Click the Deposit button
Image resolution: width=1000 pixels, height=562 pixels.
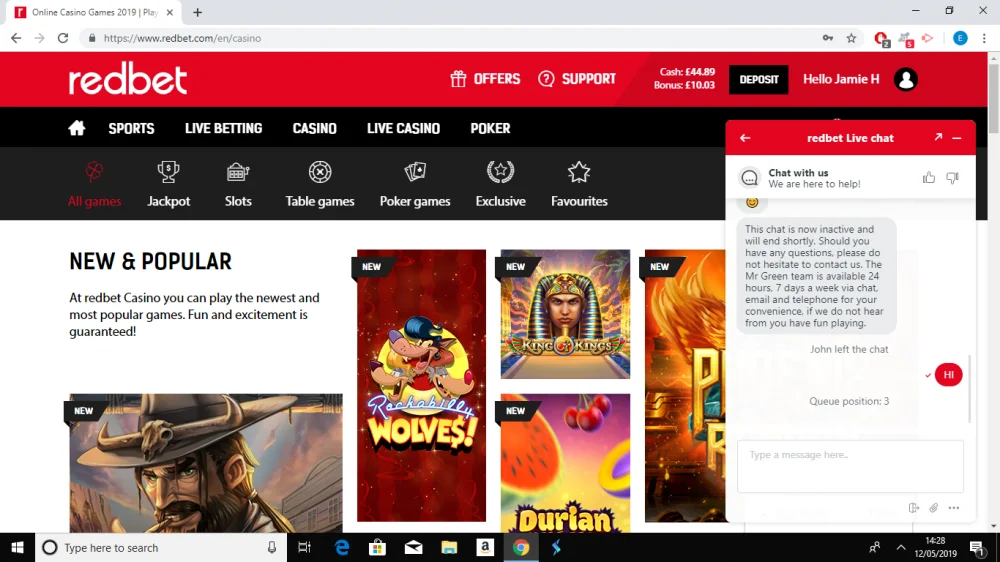coord(758,80)
